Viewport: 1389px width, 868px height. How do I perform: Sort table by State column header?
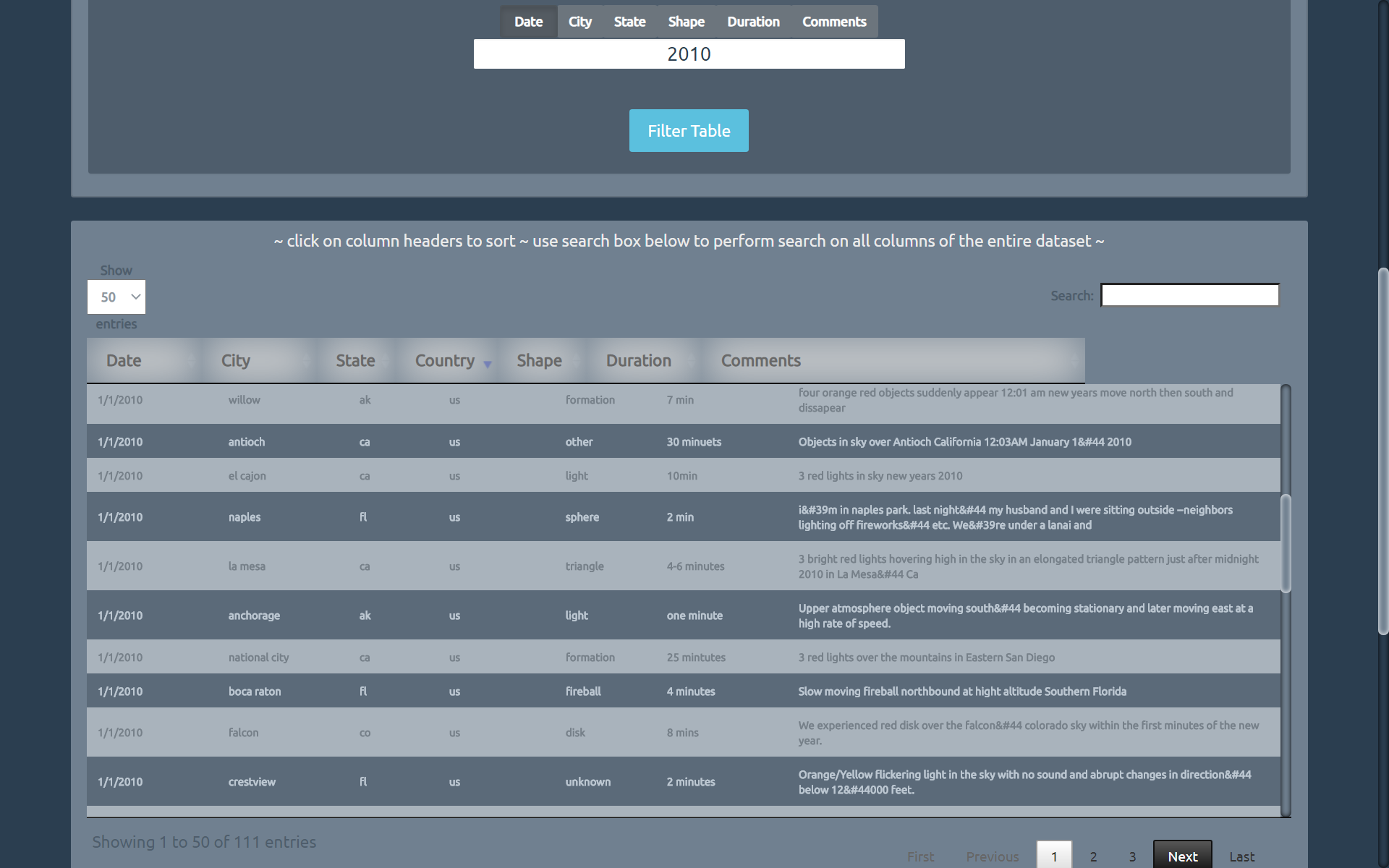pos(355,360)
